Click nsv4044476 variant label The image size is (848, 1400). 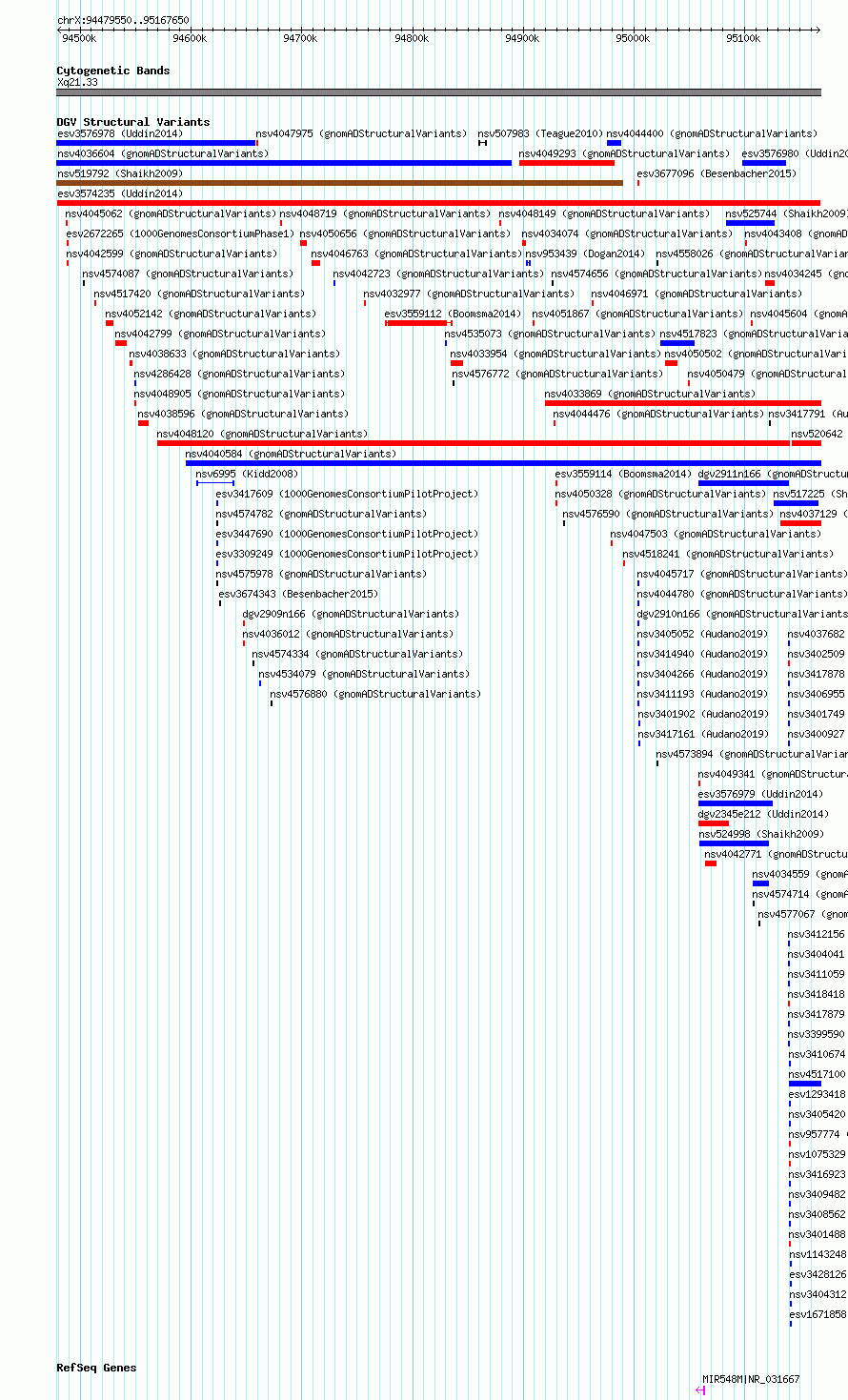[x=658, y=414]
